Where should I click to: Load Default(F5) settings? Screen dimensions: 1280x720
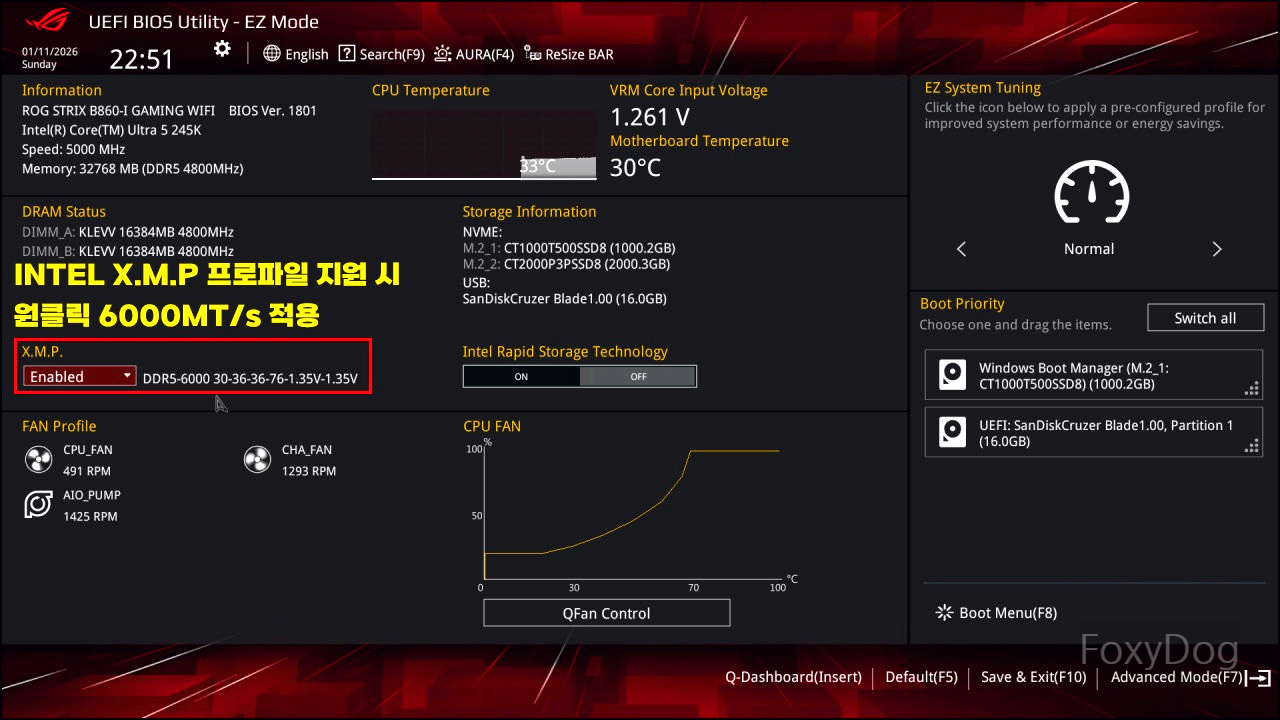[x=921, y=677]
